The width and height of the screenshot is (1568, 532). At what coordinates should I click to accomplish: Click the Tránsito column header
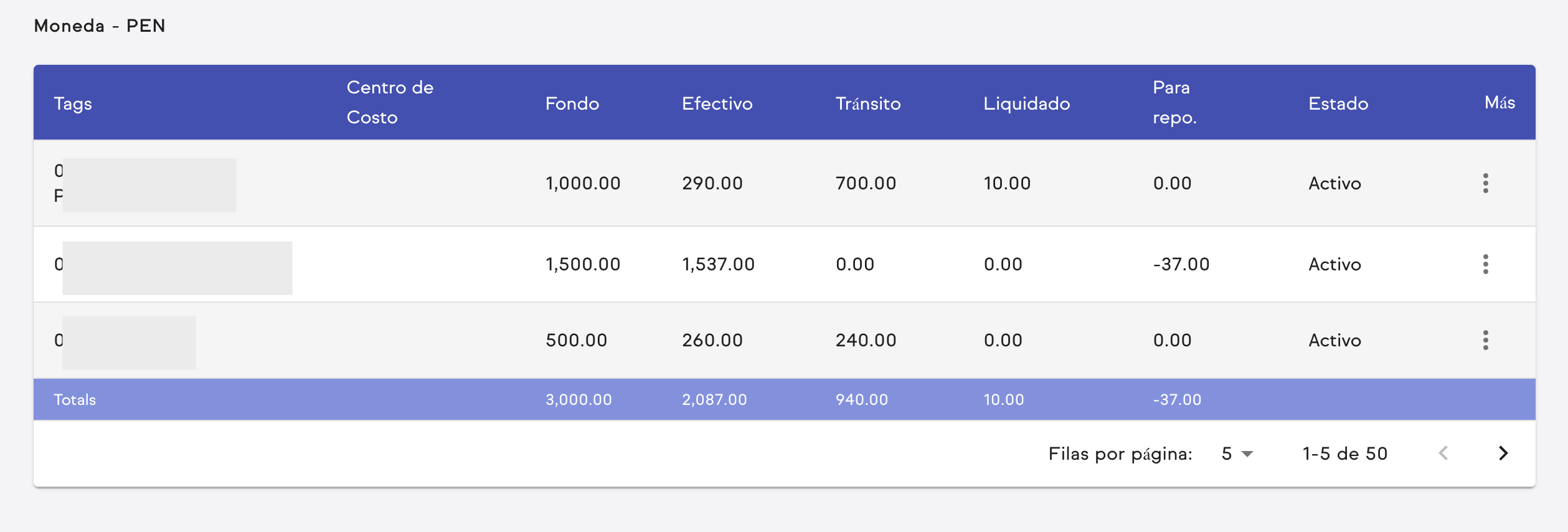coord(868,103)
